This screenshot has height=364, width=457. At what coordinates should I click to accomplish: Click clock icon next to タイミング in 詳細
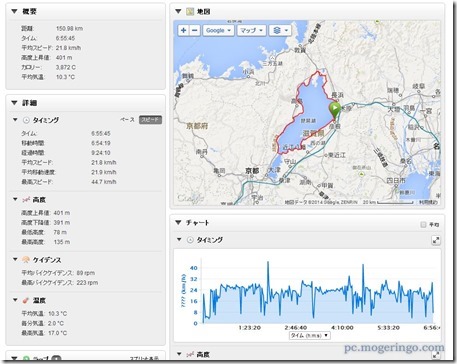coord(26,120)
